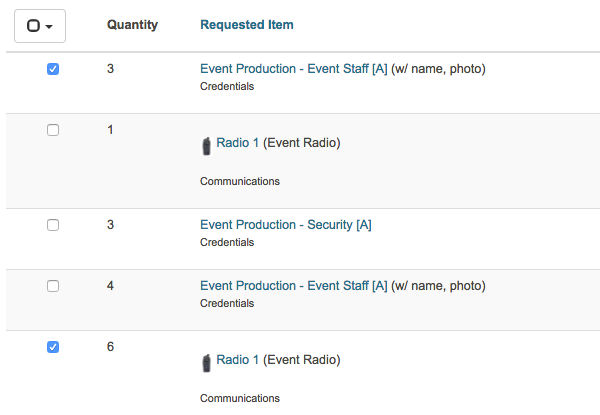Open the Event Staff [A] link in the quantity 3 row
Image resolution: width=600 pixels, height=415 pixels.
pos(293,69)
